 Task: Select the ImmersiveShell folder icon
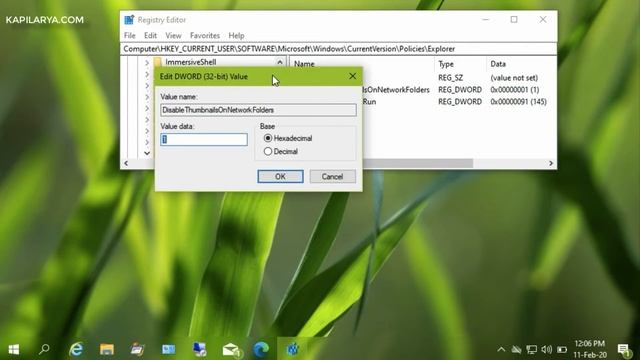[x=158, y=62]
